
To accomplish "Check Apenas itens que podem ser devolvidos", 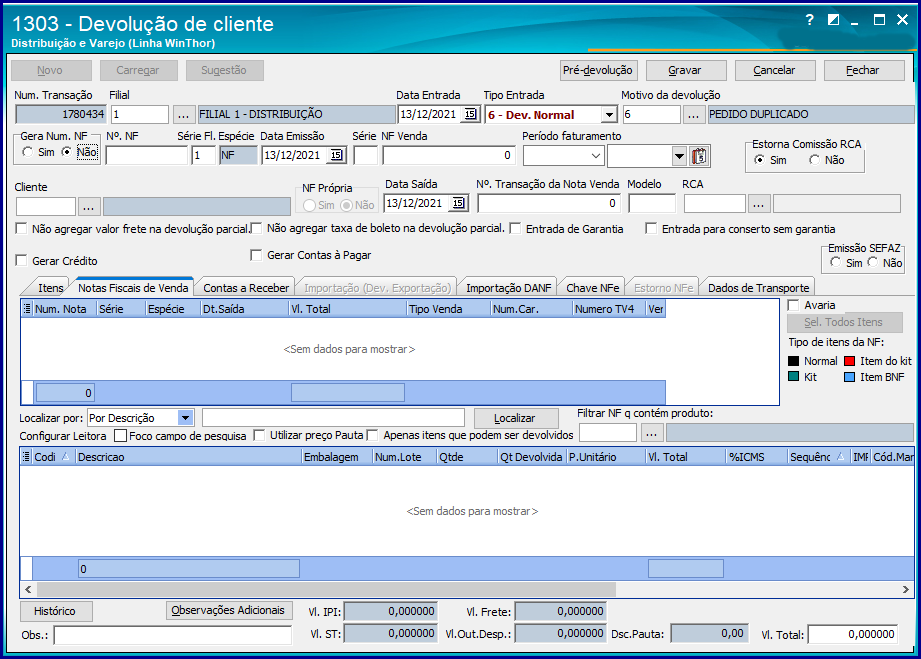I will point(372,435).
